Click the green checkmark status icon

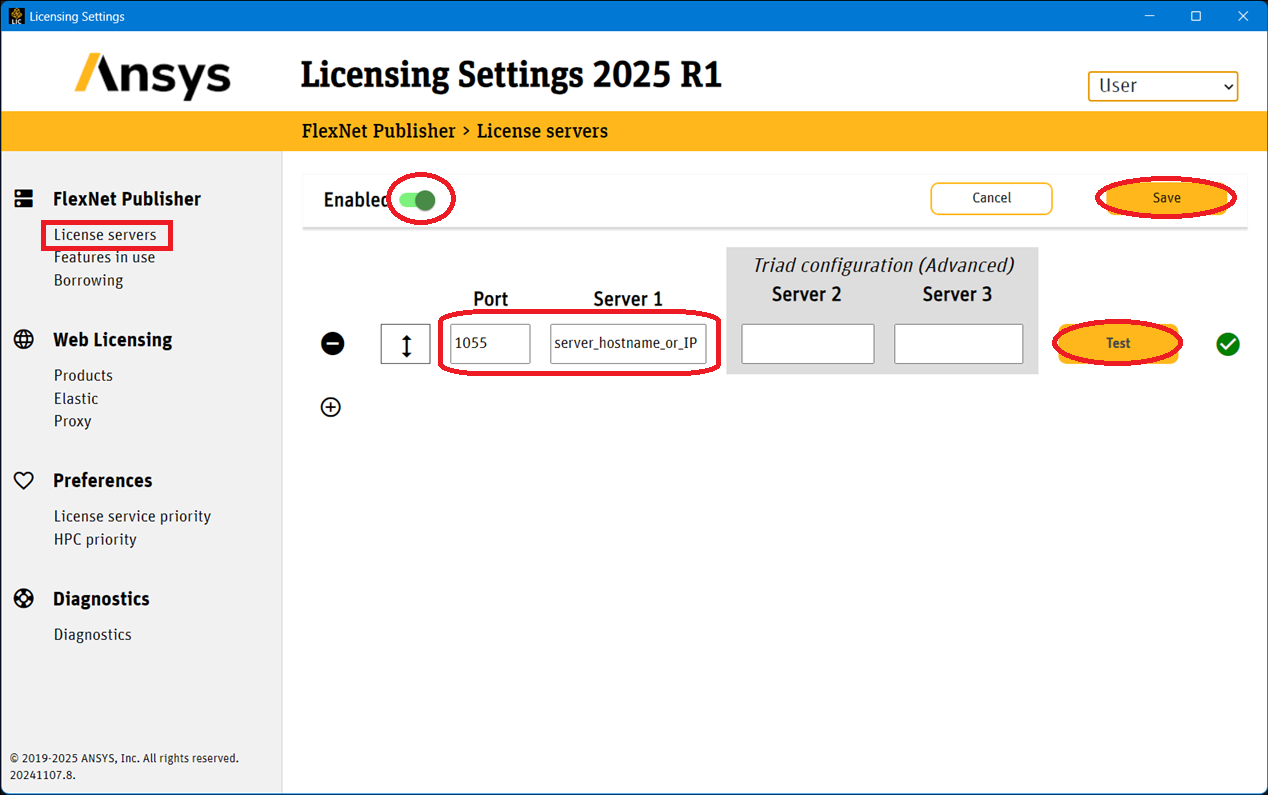click(x=1228, y=344)
